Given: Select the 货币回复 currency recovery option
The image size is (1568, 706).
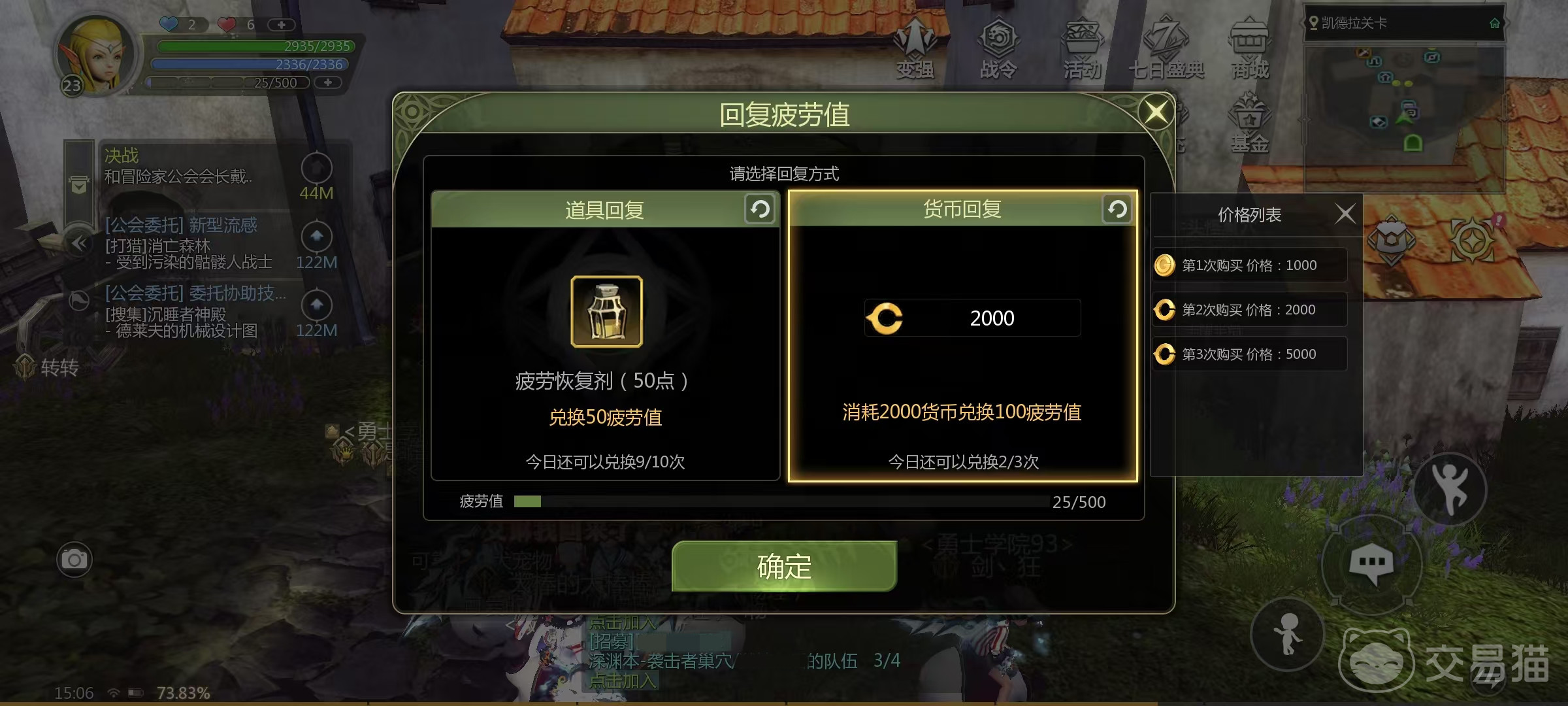Looking at the screenshot, I should pyautogui.click(x=962, y=336).
